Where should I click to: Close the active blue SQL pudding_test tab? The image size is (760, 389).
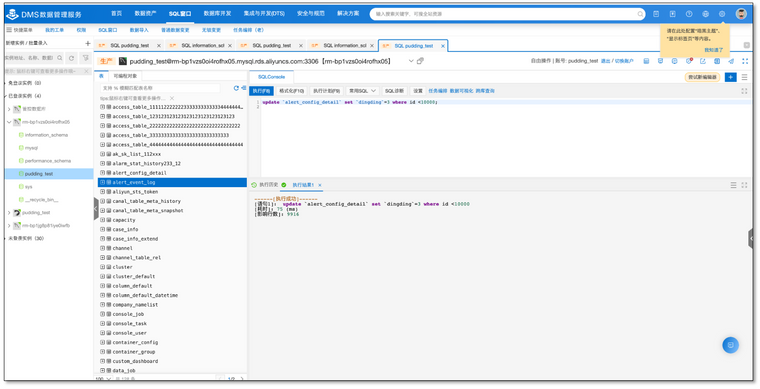click(443, 46)
